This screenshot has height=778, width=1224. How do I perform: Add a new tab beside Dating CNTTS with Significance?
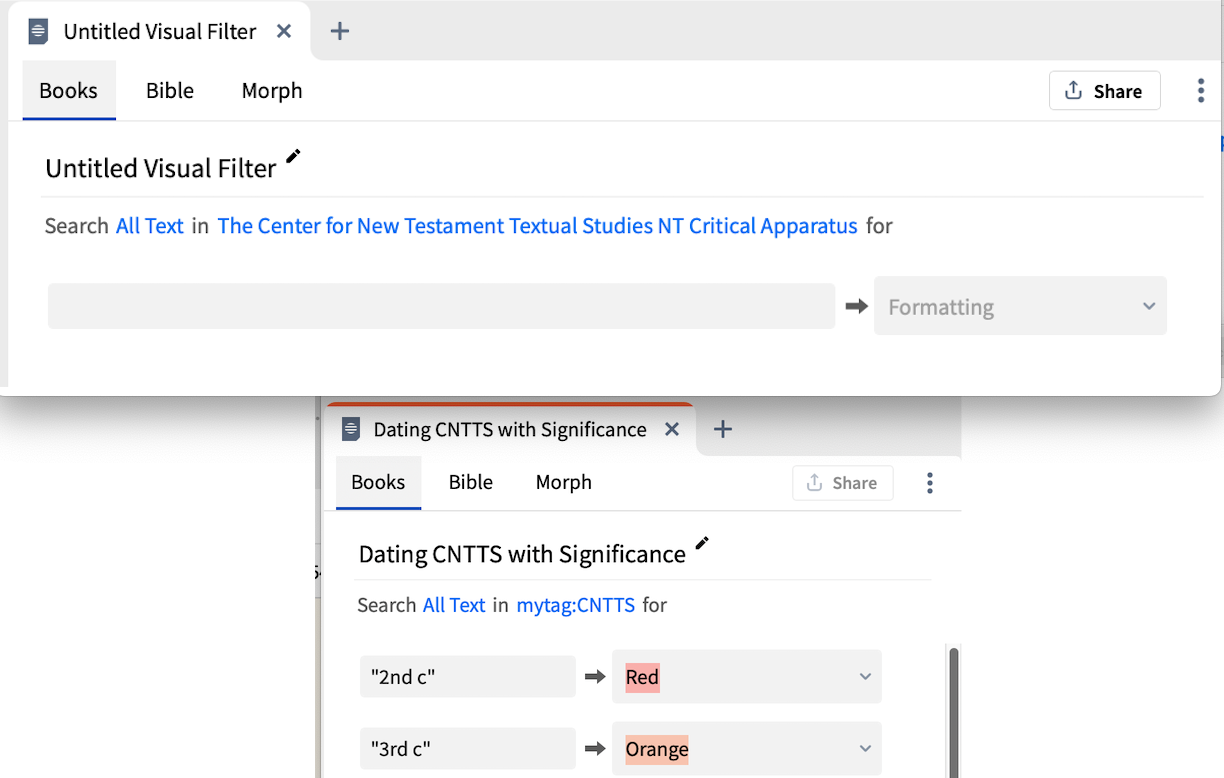click(723, 429)
